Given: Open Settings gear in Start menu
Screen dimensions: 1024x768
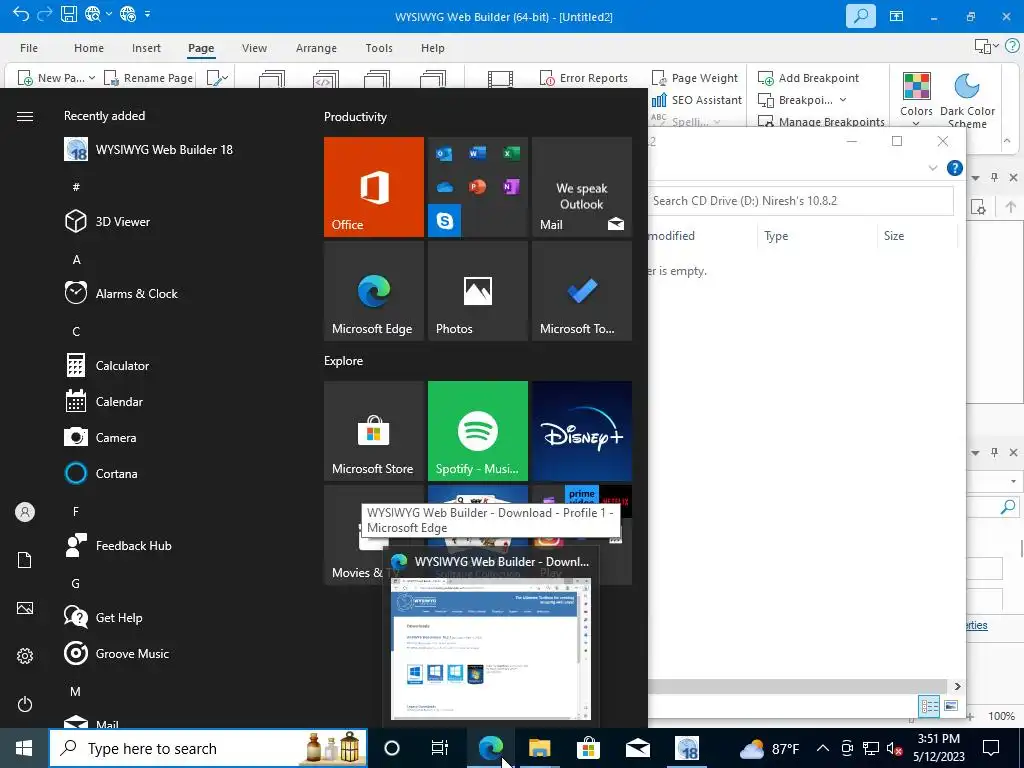Looking at the screenshot, I should pos(25,656).
